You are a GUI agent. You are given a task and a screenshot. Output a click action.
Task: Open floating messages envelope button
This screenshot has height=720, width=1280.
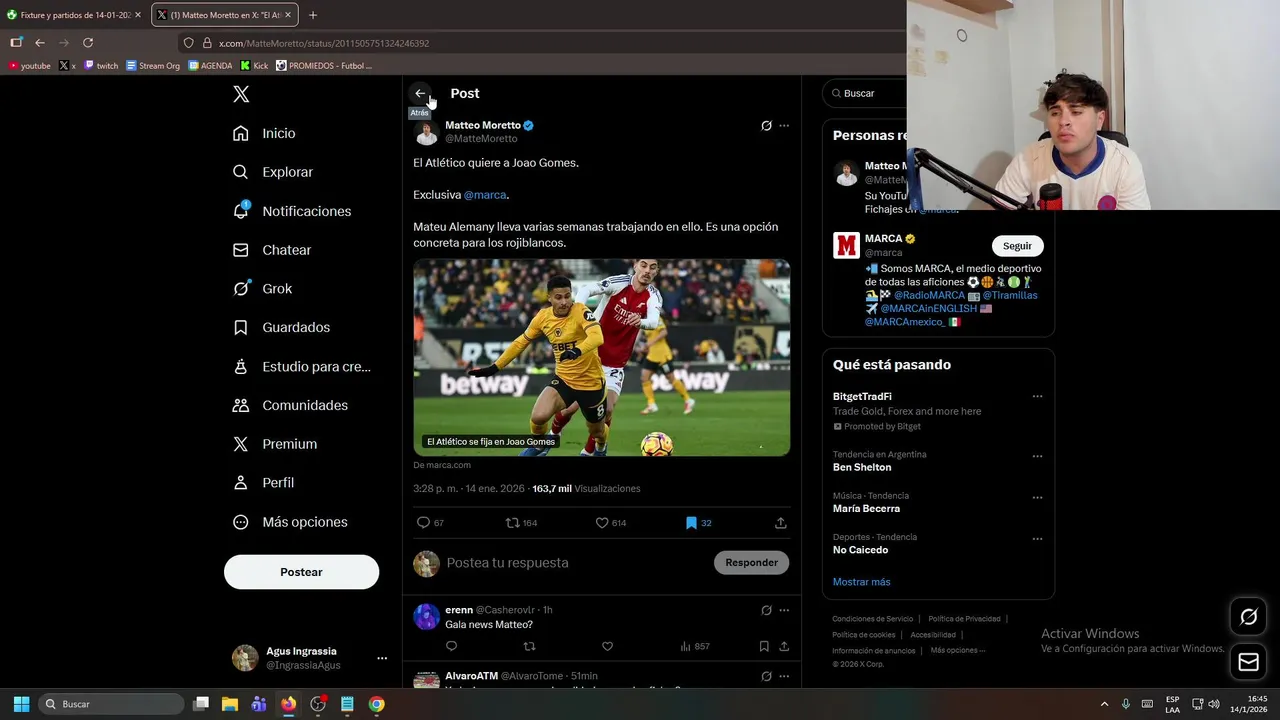(x=1249, y=662)
